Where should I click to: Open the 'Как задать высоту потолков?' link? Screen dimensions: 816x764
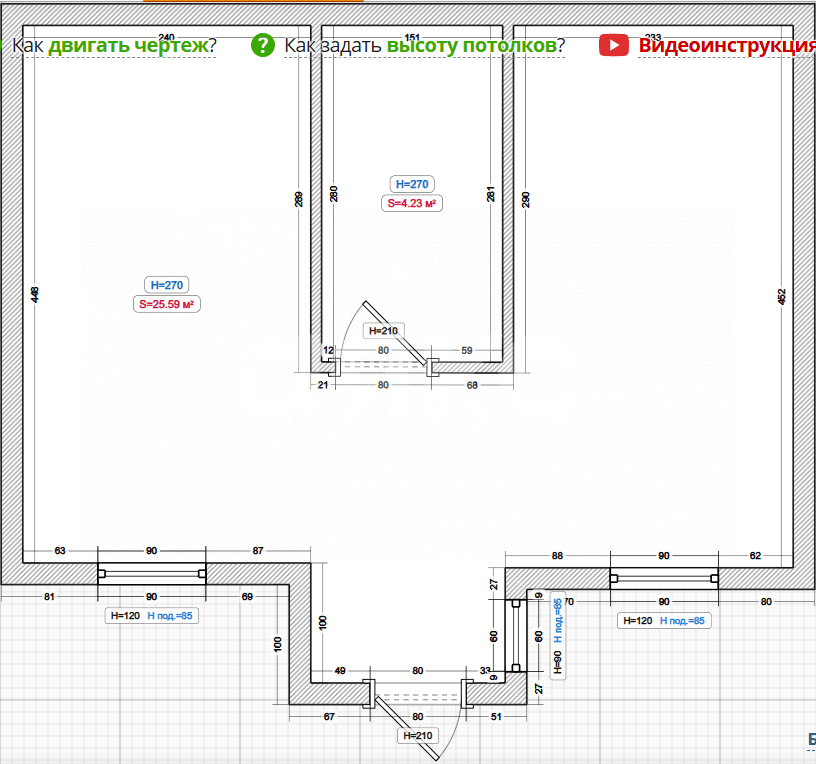tap(424, 45)
